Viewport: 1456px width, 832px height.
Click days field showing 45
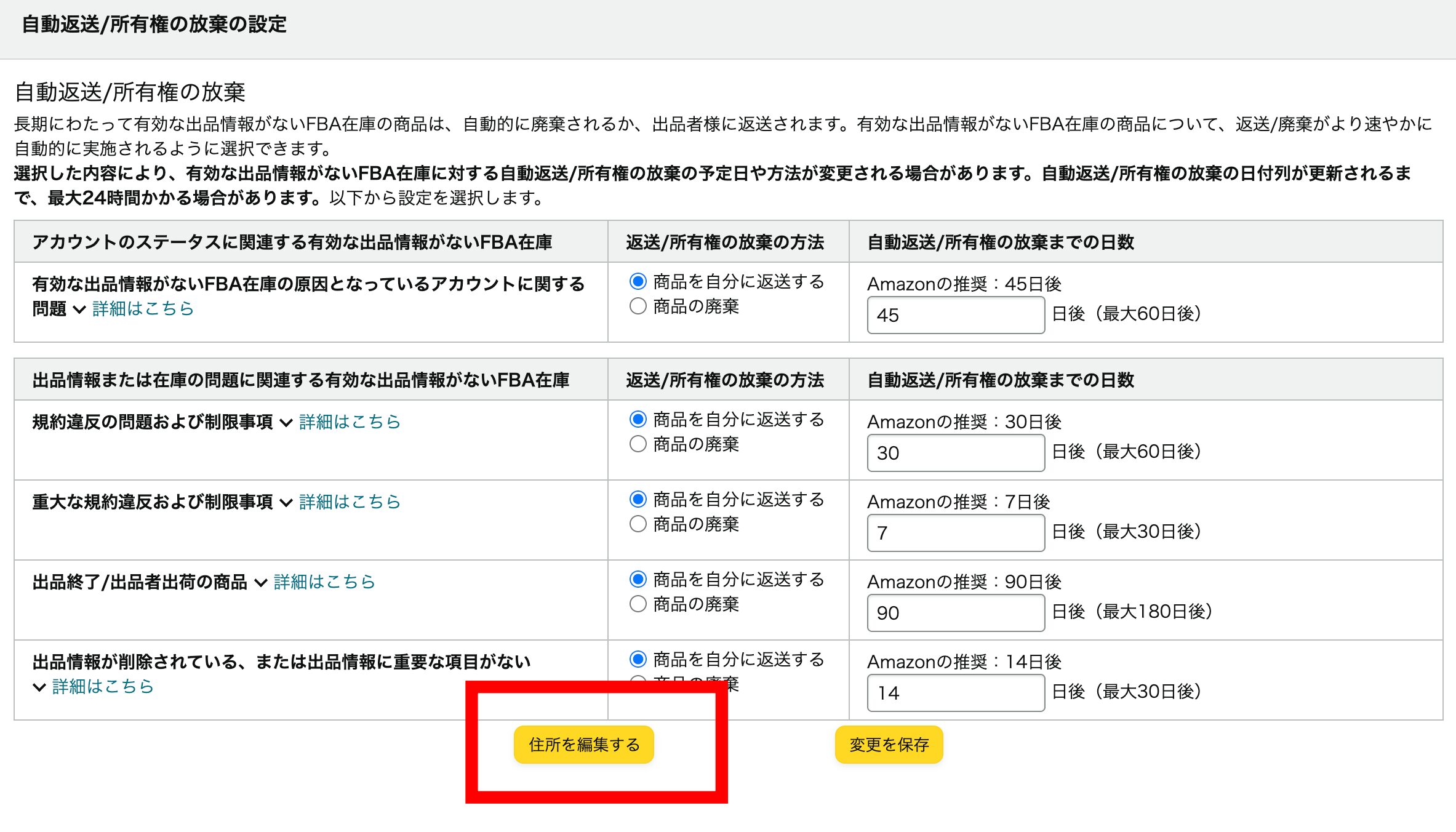(x=955, y=315)
